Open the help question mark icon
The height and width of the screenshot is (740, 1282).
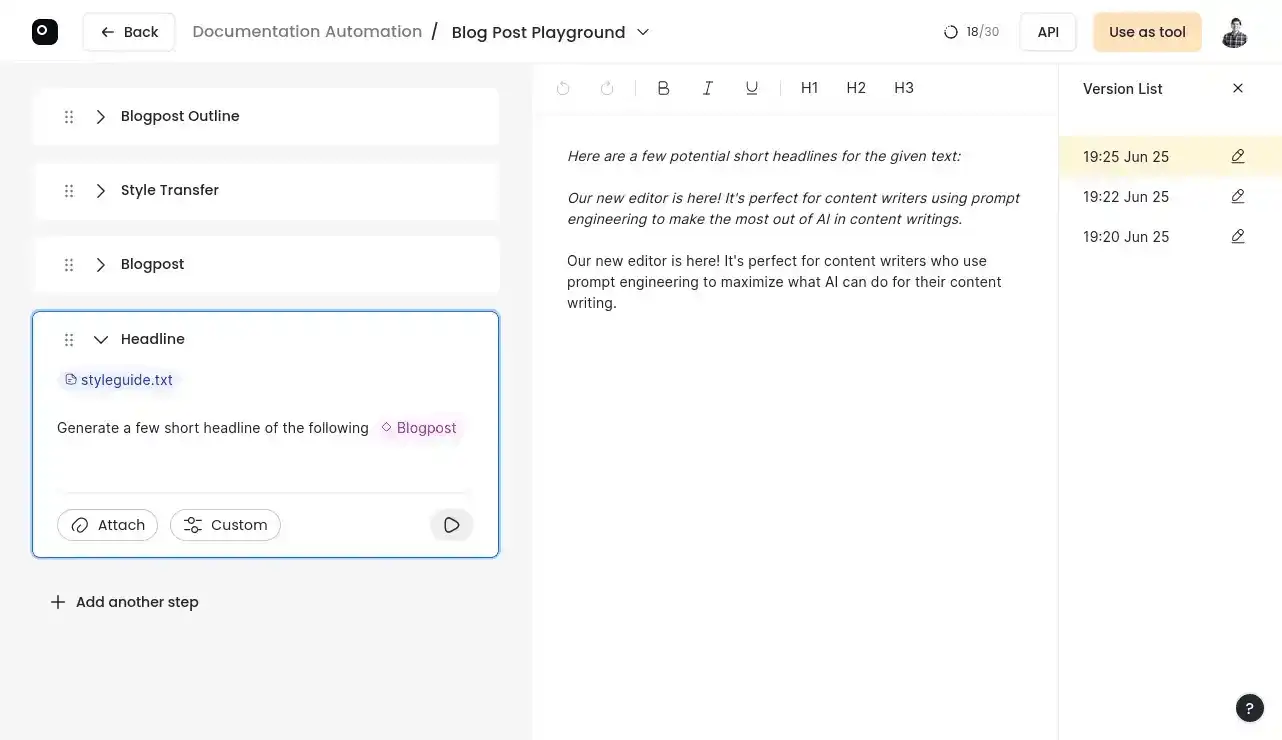coord(1249,708)
